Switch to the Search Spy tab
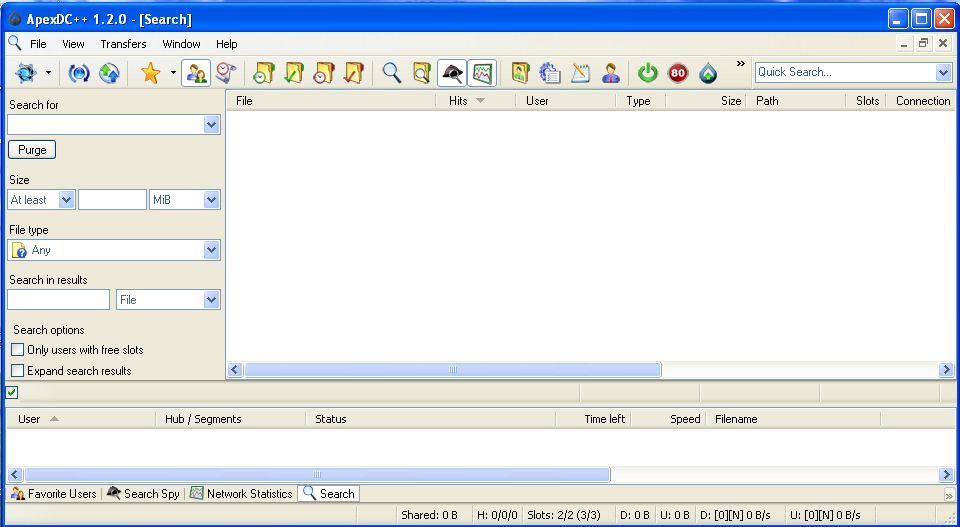This screenshot has width=960, height=527. (143, 493)
